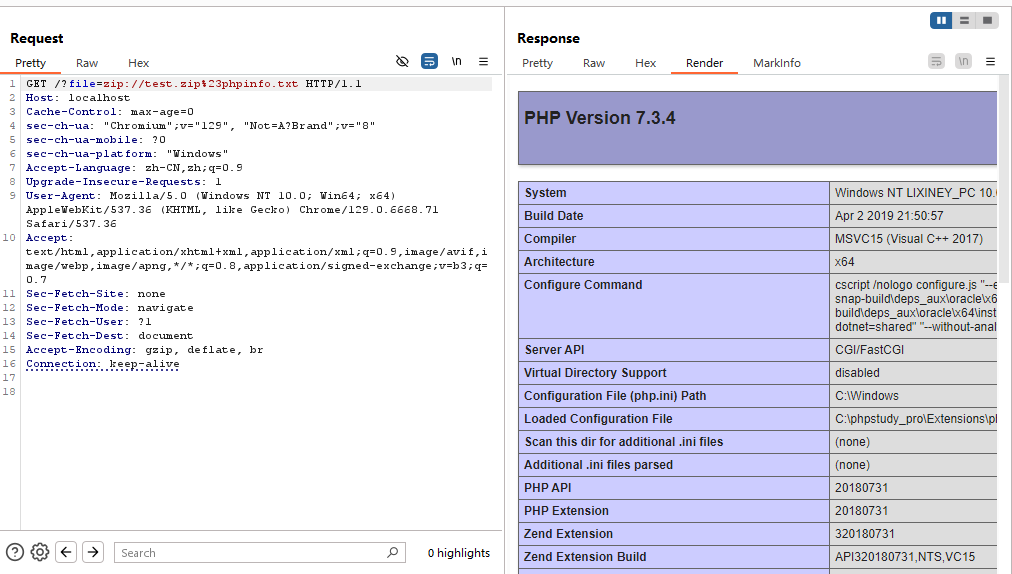The image size is (1012, 574).
Task: Open the Request panel options menu
Action: (483, 62)
